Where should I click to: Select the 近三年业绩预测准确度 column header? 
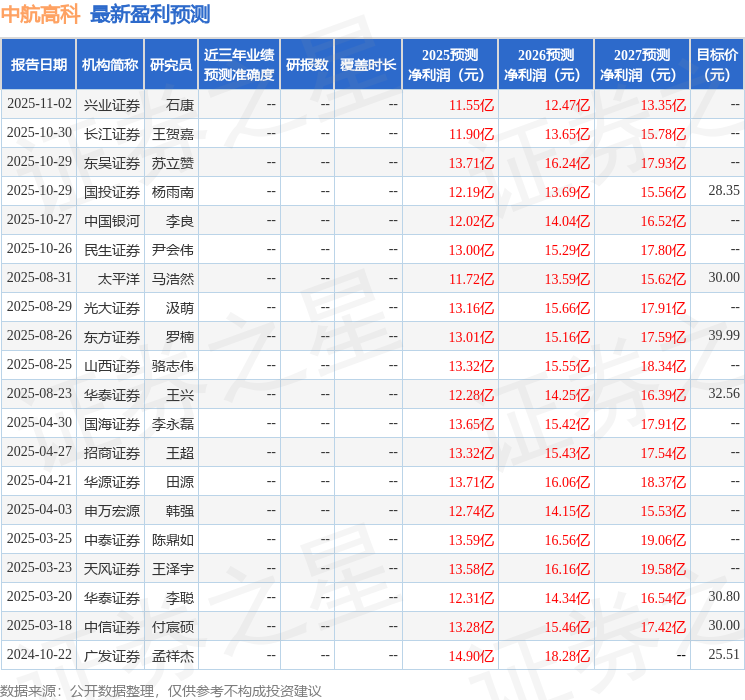coord(238,65)
